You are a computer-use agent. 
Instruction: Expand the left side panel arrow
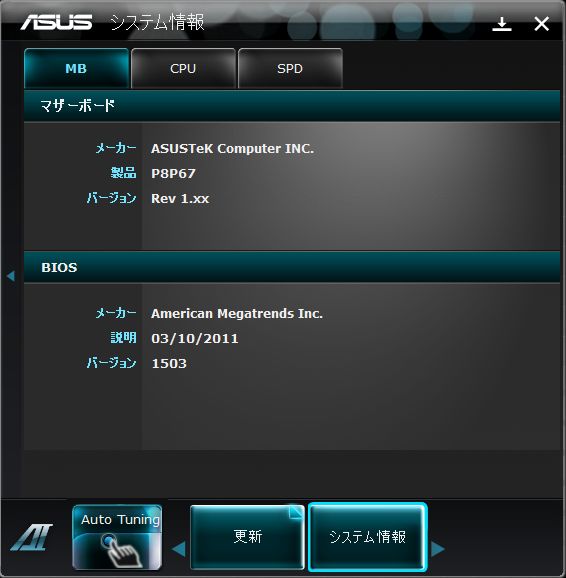(x=11, y=276)
